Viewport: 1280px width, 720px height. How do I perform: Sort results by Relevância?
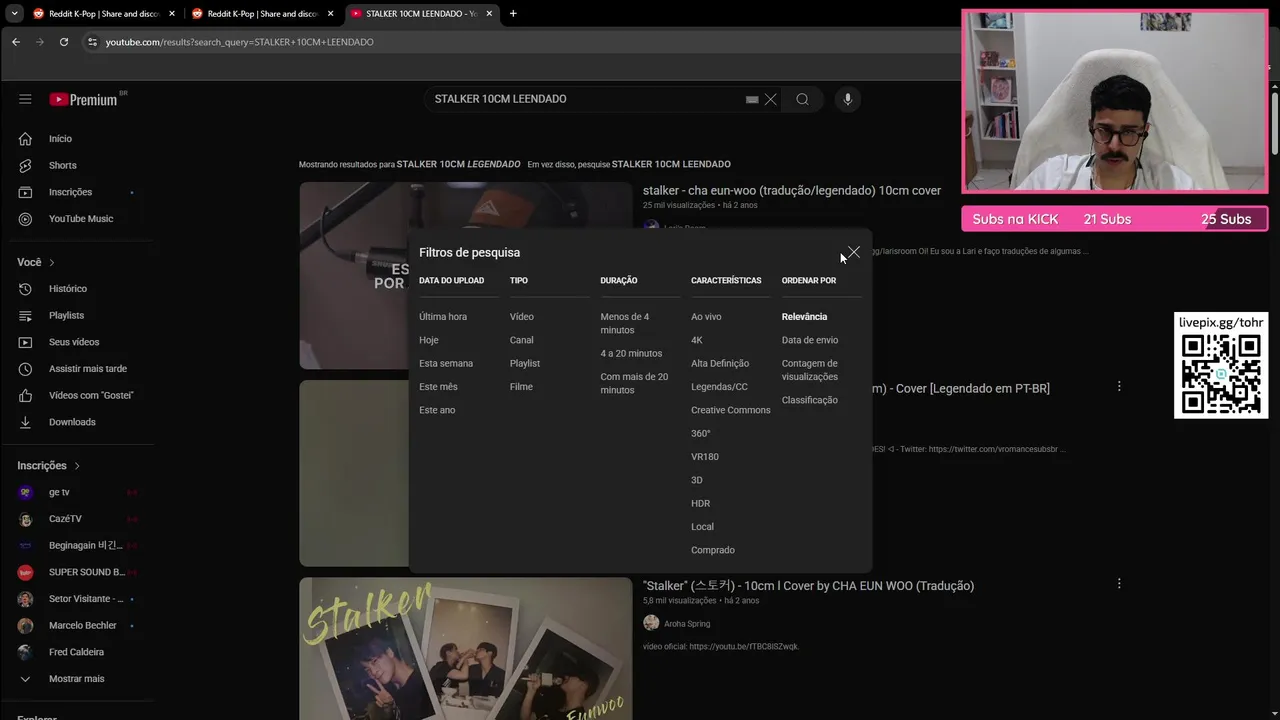(x=804, y=317)
